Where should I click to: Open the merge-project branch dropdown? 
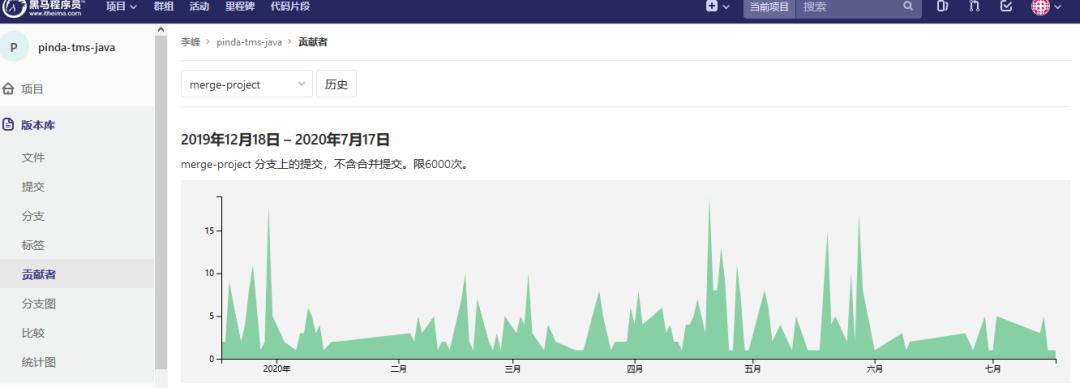click(x=247, y=84)
